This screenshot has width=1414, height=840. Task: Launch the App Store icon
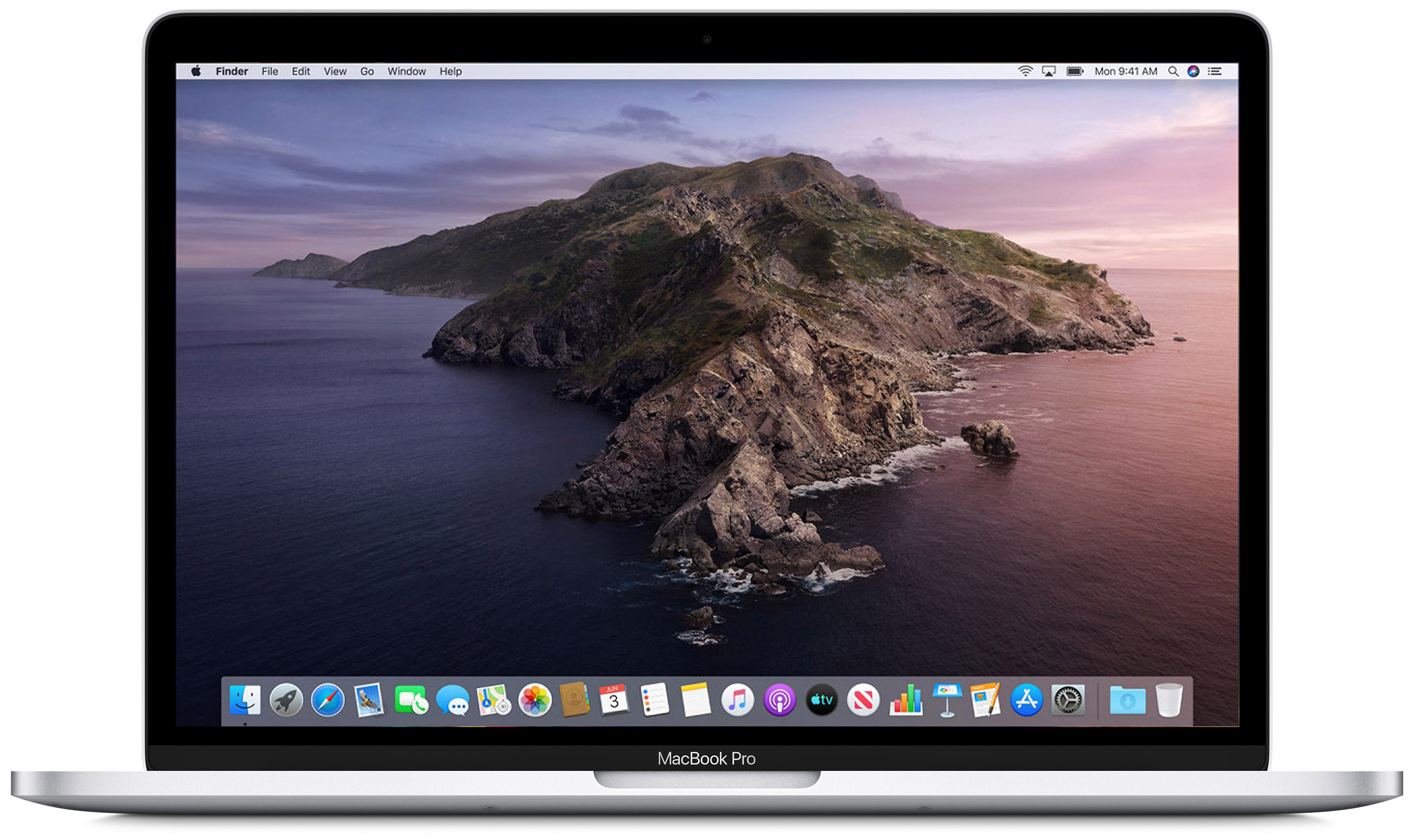pos(1027,700)
